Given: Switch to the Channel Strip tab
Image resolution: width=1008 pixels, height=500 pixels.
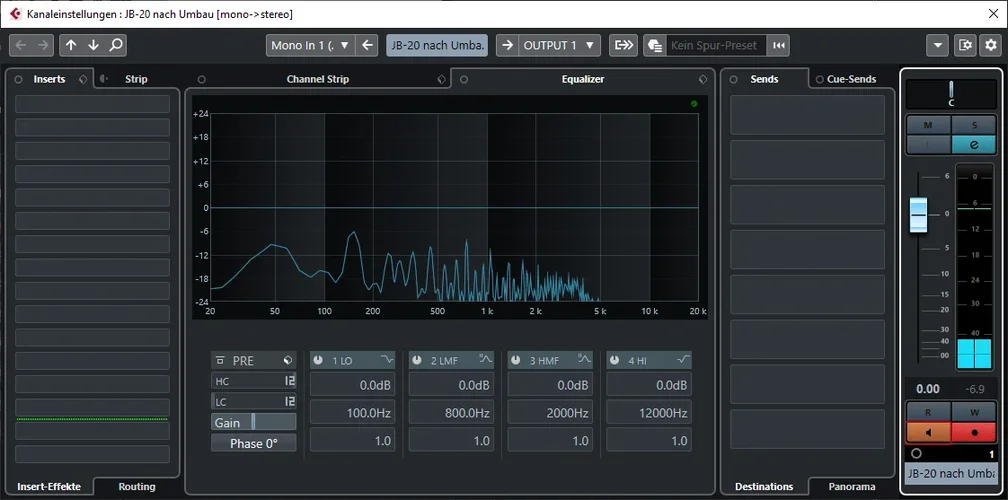Looking at the screenshot, I should click(317, 79).
